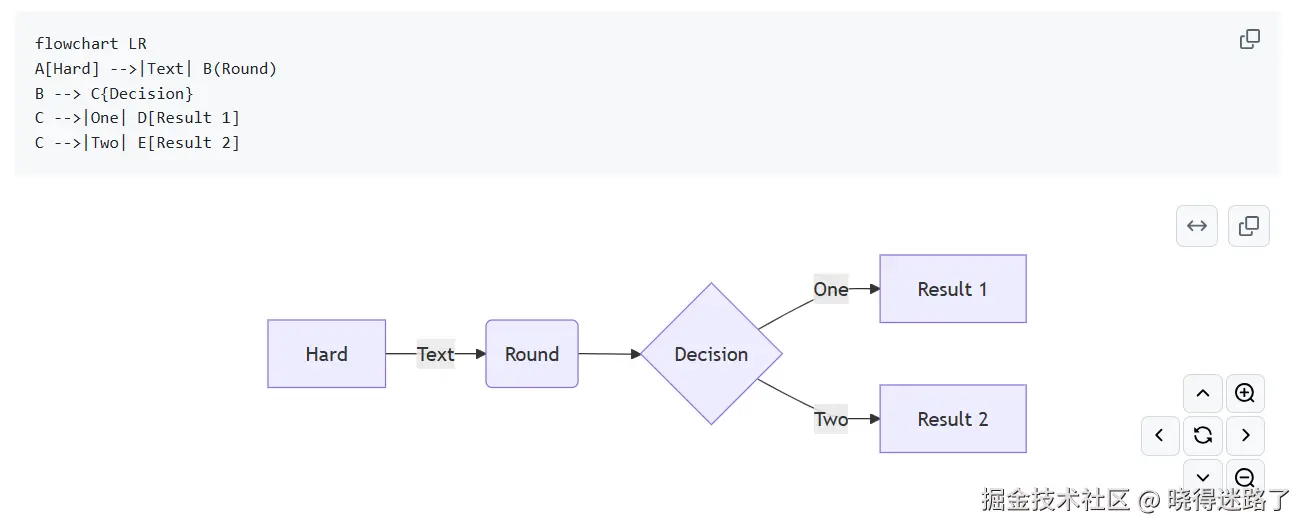The image size is (1309, 531).
Task: Copy the flowchart code block
Action: click(x=1249, y=40)
